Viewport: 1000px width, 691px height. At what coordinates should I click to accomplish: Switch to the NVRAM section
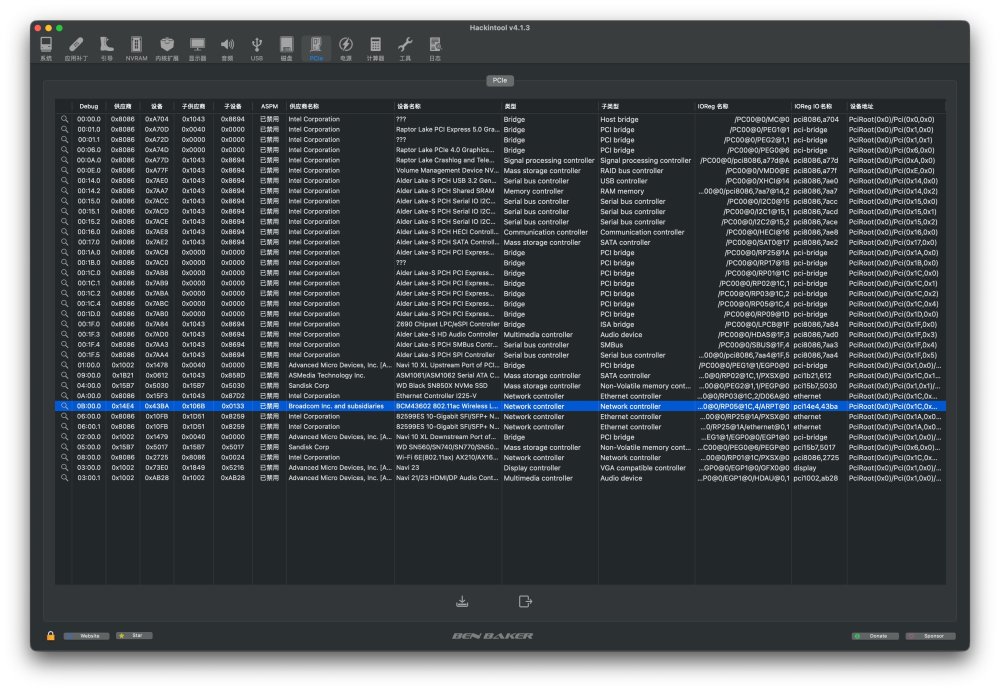coord(136,48)
